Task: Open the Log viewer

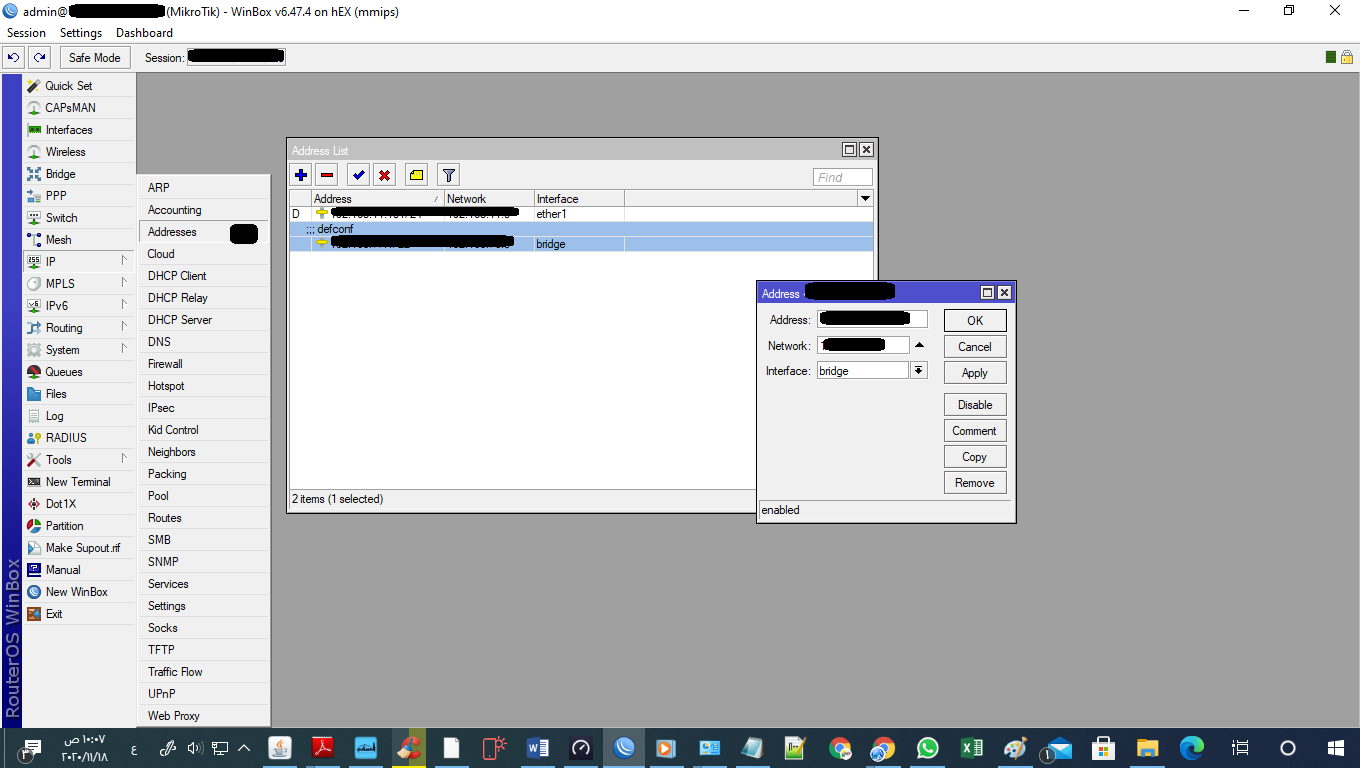Action: (79, 416)
